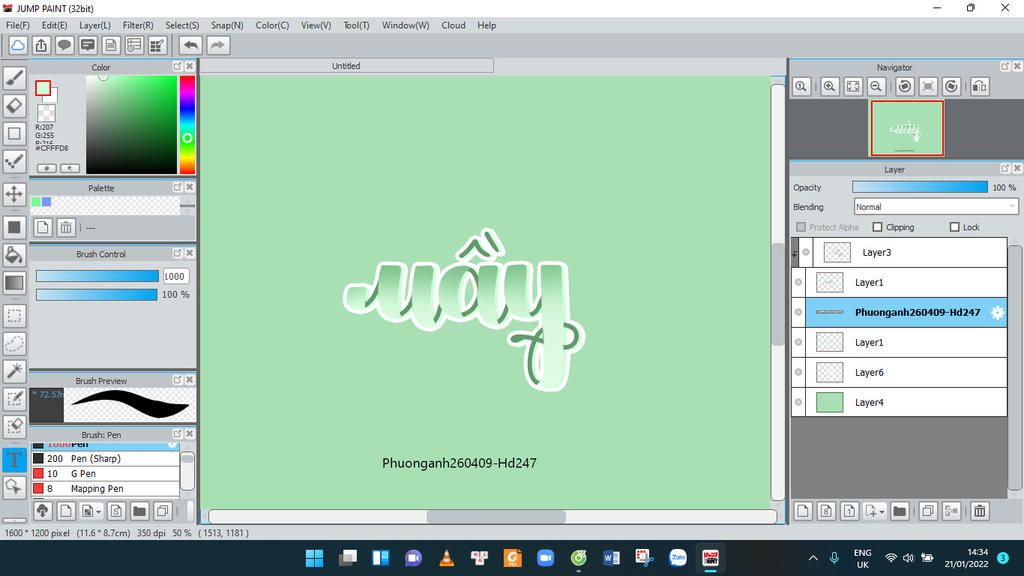The image size is (1024, 576).
Task: Delete palette color with trash icon
Action: point(65,227)
